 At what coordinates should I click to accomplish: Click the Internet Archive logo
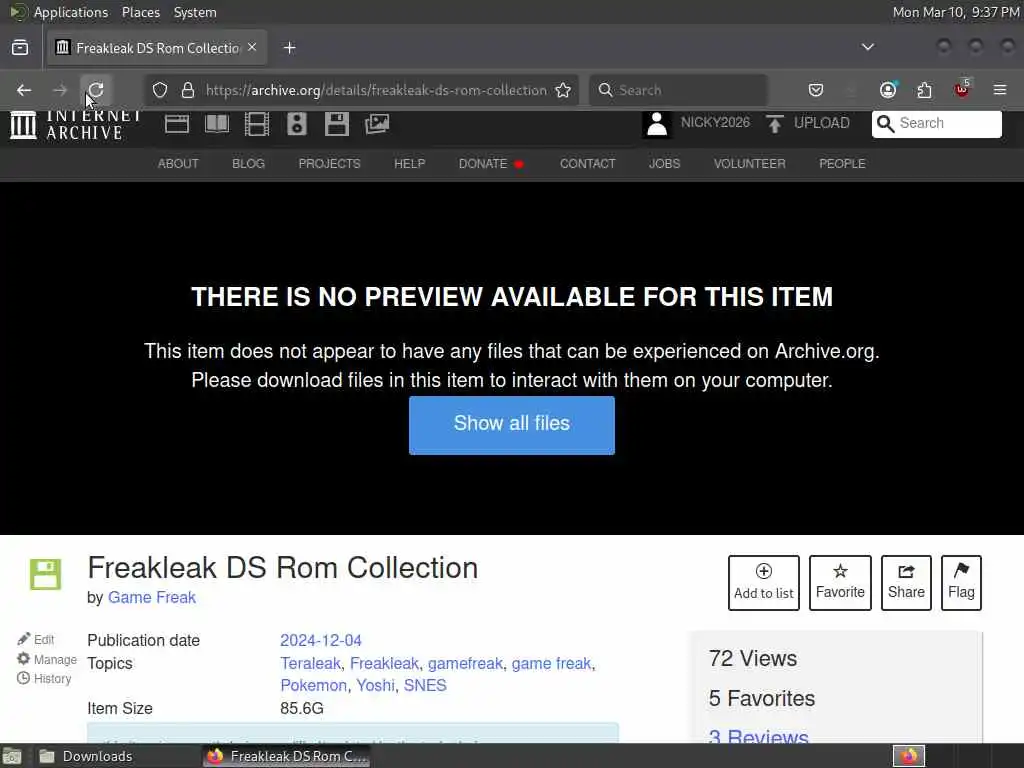[x=76, y=124]
